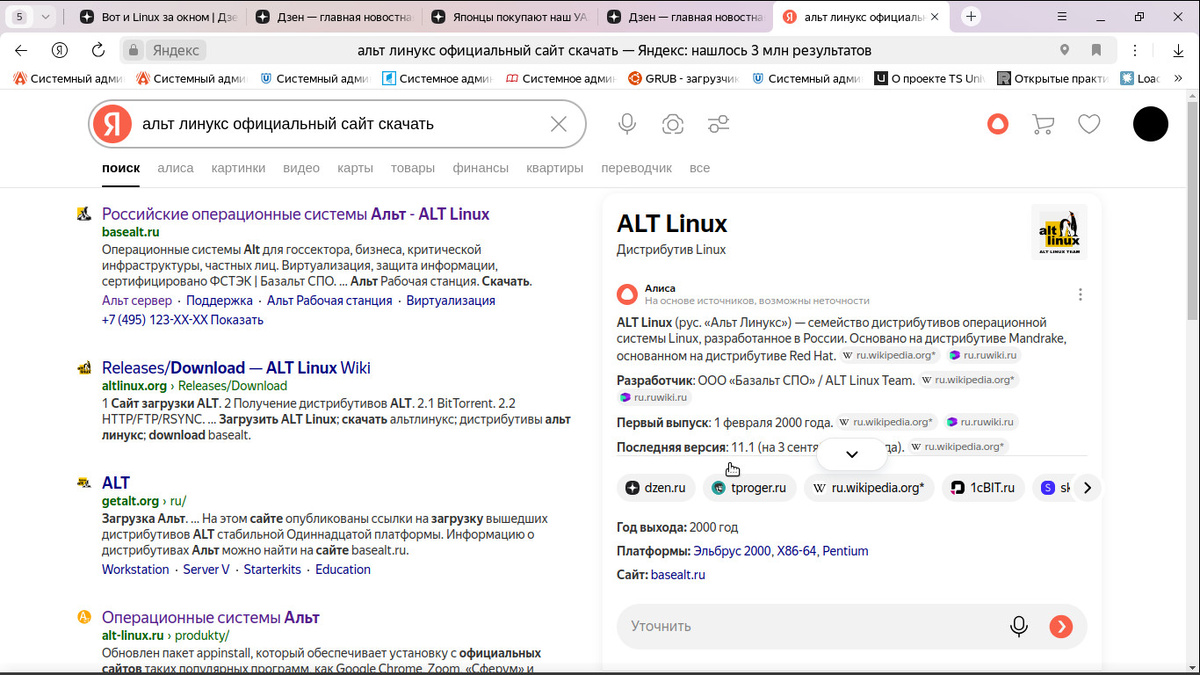Expand the tab list dropdown arrow
Screen dimensions: 1200x675
click(45, 16)
